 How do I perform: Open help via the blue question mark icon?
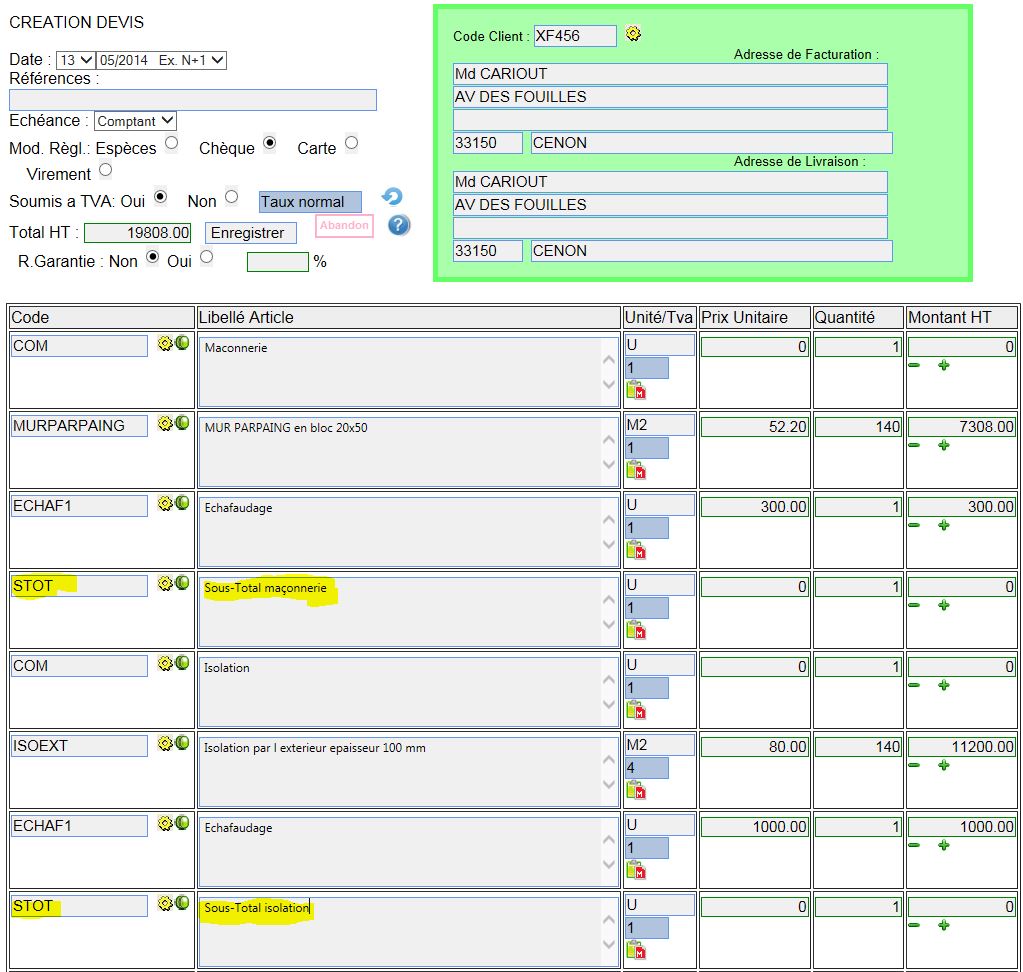pos(399,225)
